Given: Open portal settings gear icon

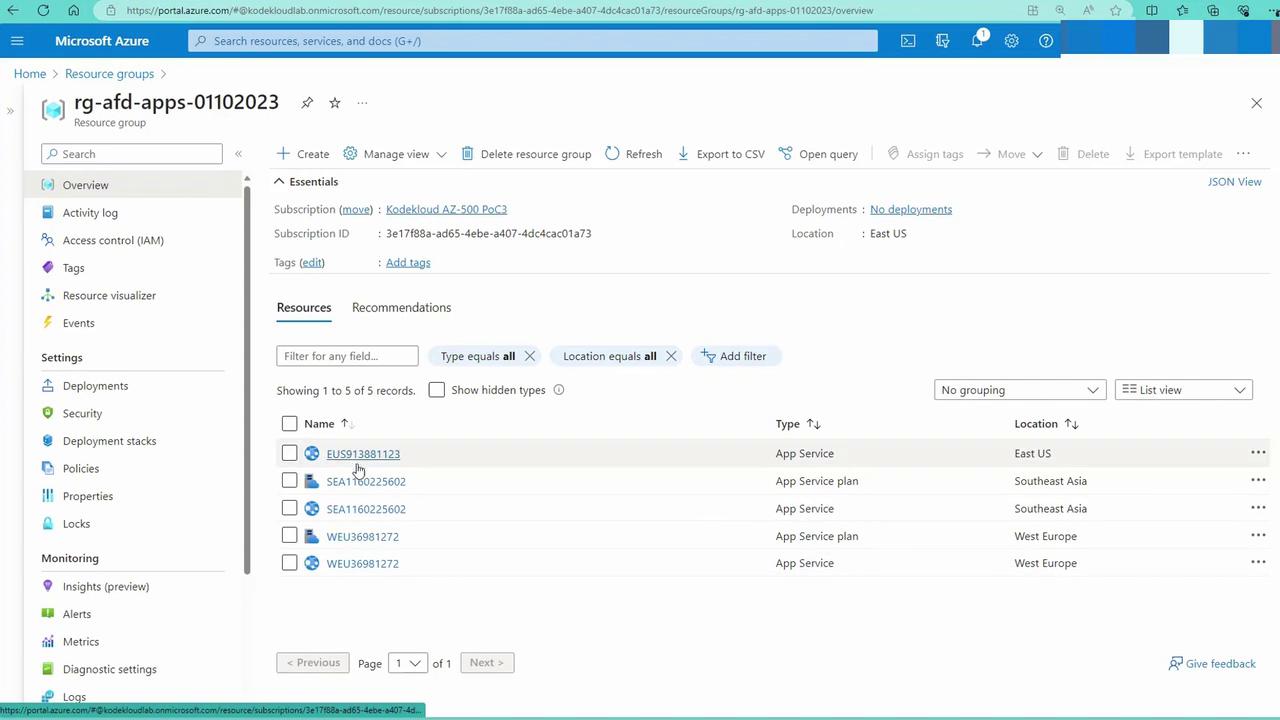Looking at the screenshot, I should coord(1011,41).
